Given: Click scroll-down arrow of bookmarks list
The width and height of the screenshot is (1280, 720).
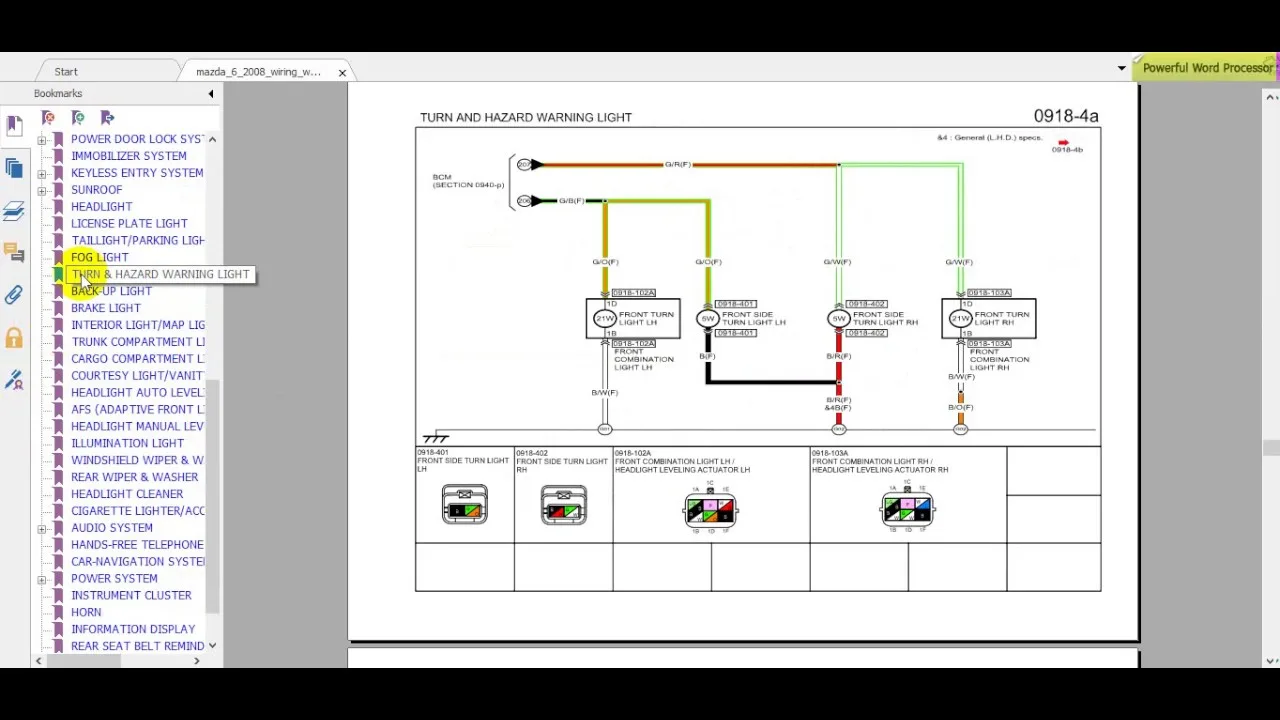Looking at the screenshot, I should [x=212, y=646].
